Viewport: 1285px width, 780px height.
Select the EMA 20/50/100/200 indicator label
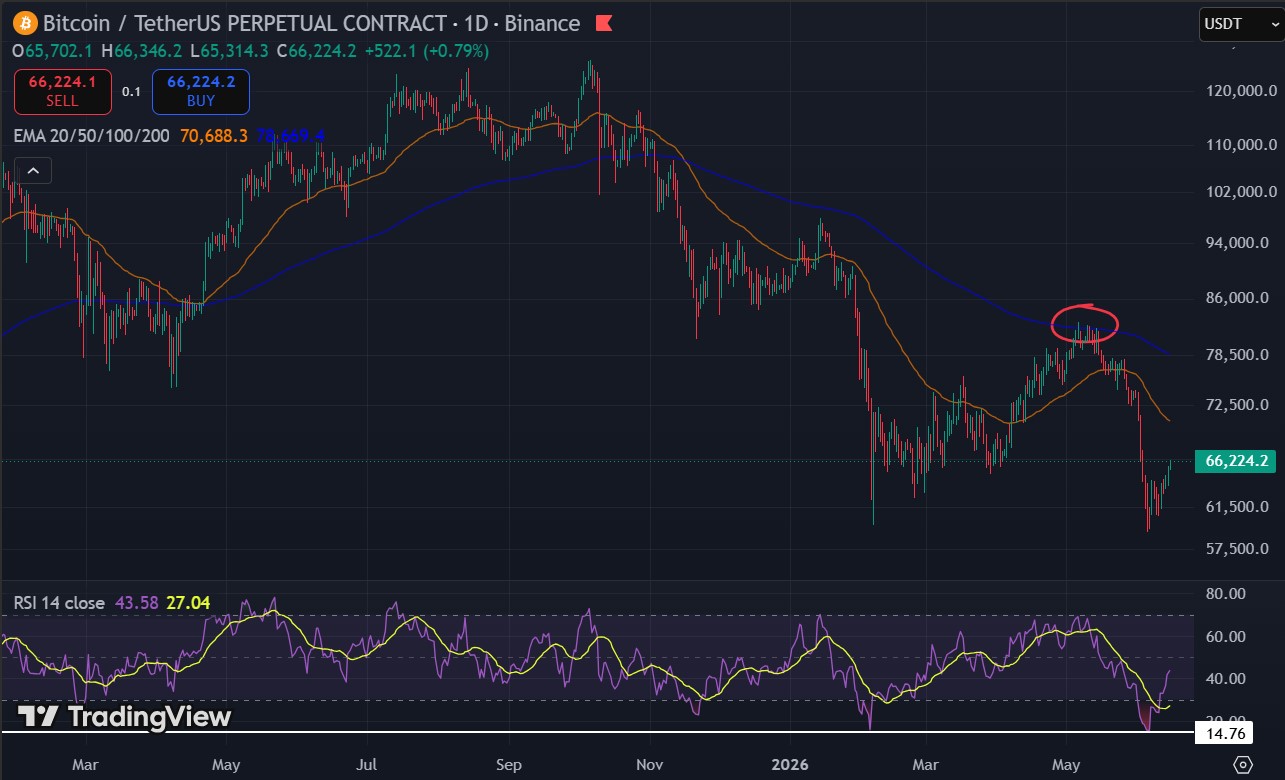(91, 135)
